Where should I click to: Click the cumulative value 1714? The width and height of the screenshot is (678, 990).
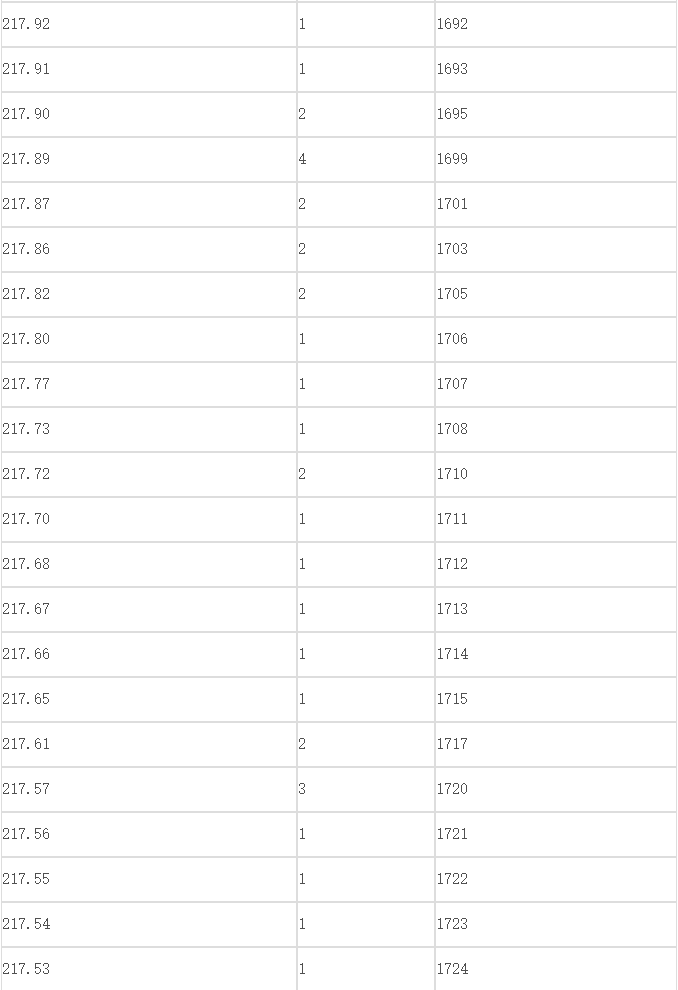click(x=556, y=654)
